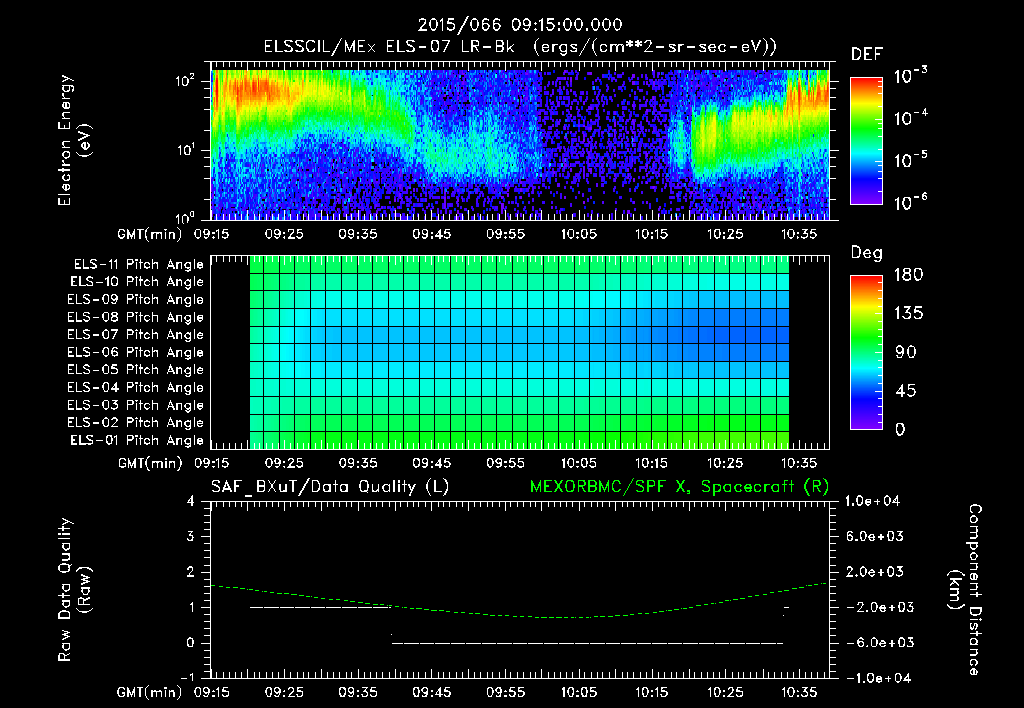Click 09:55 under the pitch angle panel
Screen dimensions: 1024x708
point(505,463)
